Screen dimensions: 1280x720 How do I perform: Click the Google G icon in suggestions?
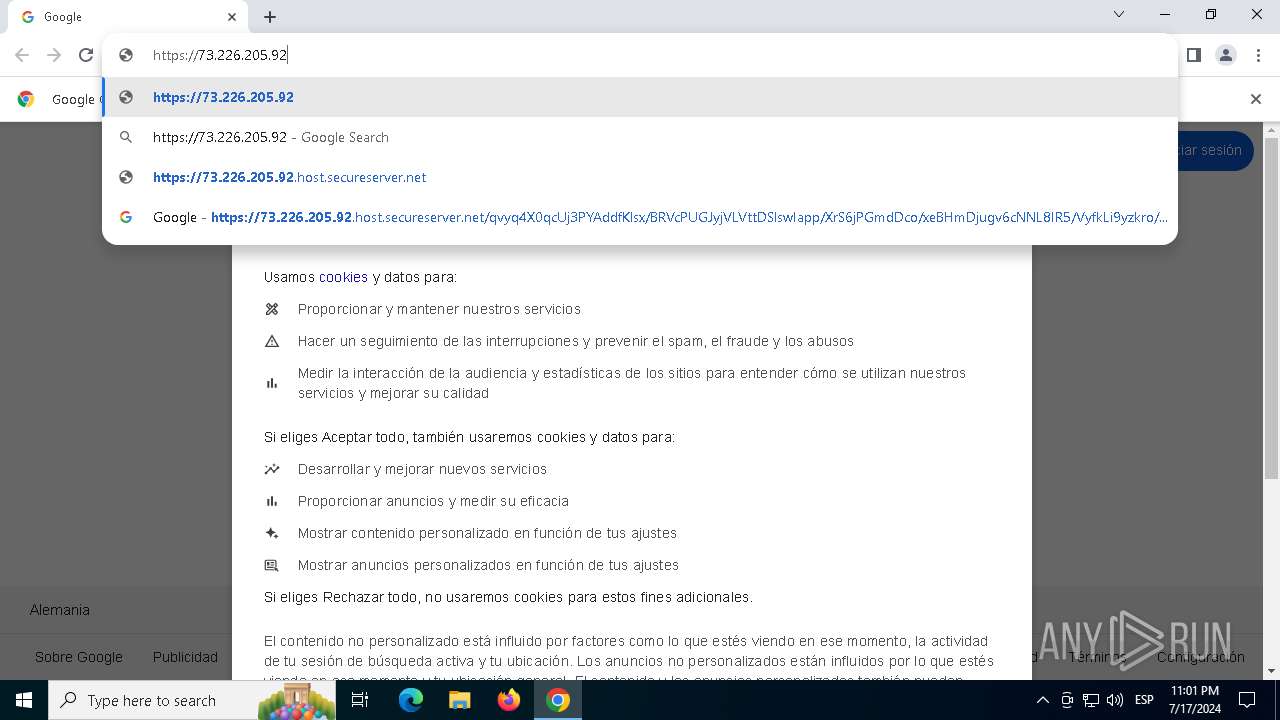coord(126,217)
